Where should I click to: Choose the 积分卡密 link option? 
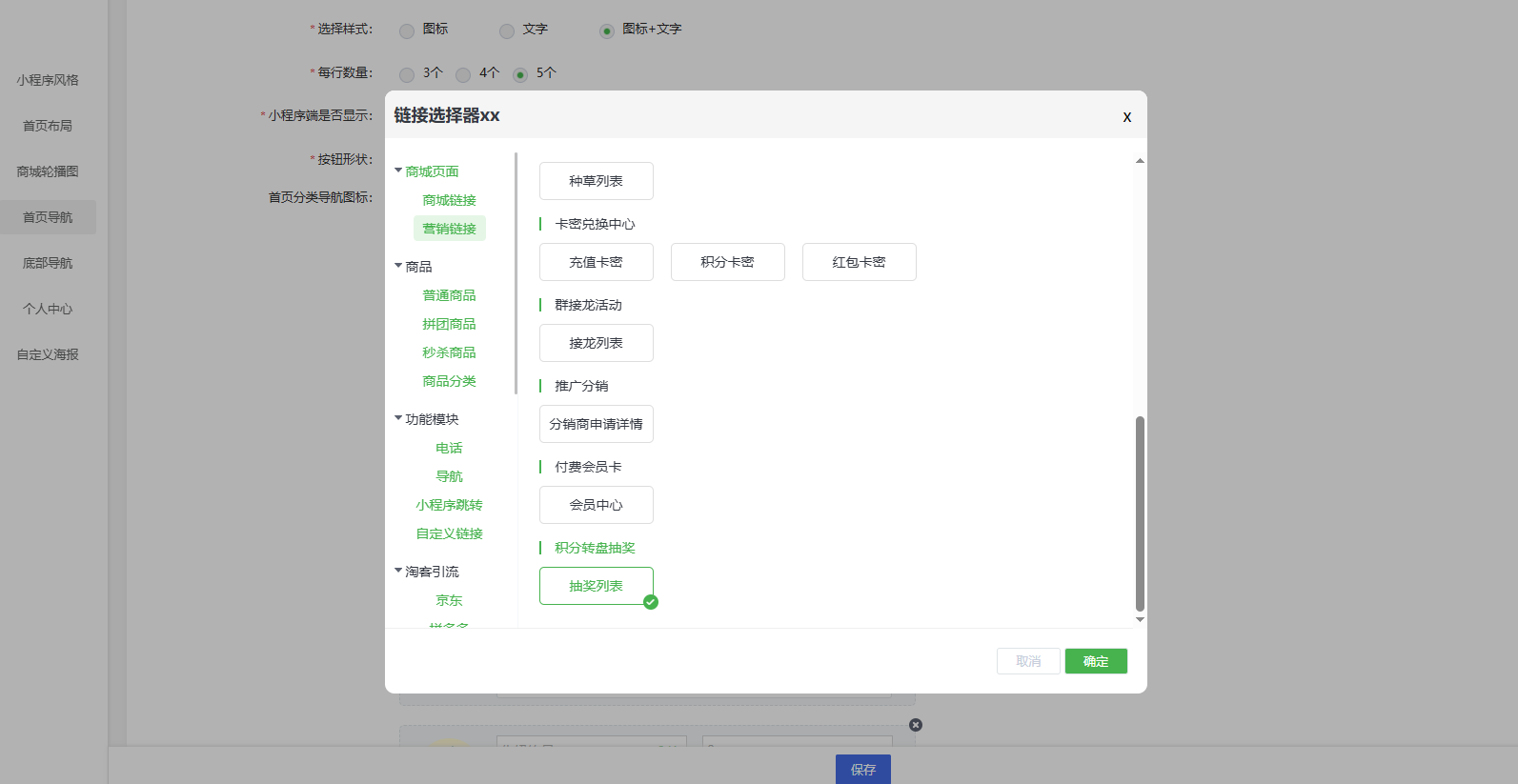click(x=727, y=262)
